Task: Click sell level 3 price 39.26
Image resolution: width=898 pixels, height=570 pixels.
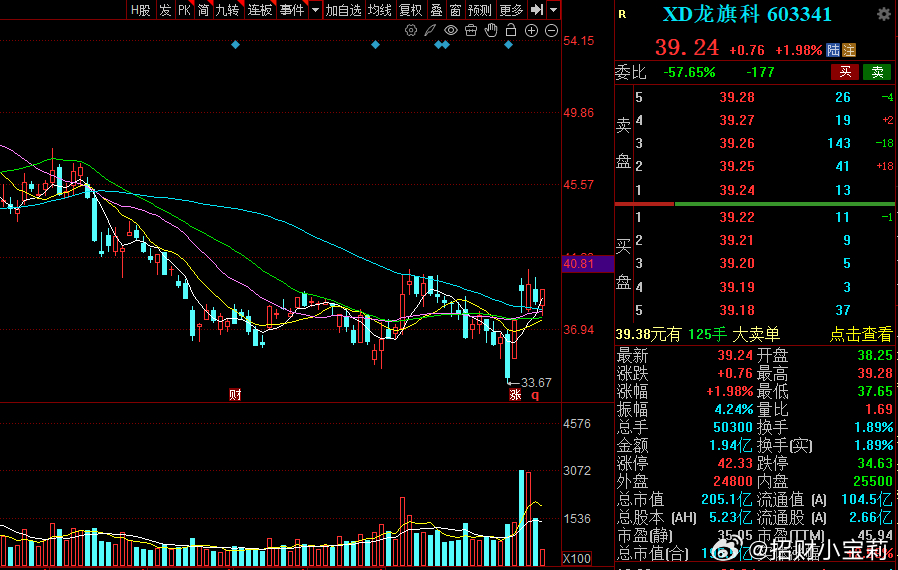Action: pyautogui.click(x=737, y=143)
